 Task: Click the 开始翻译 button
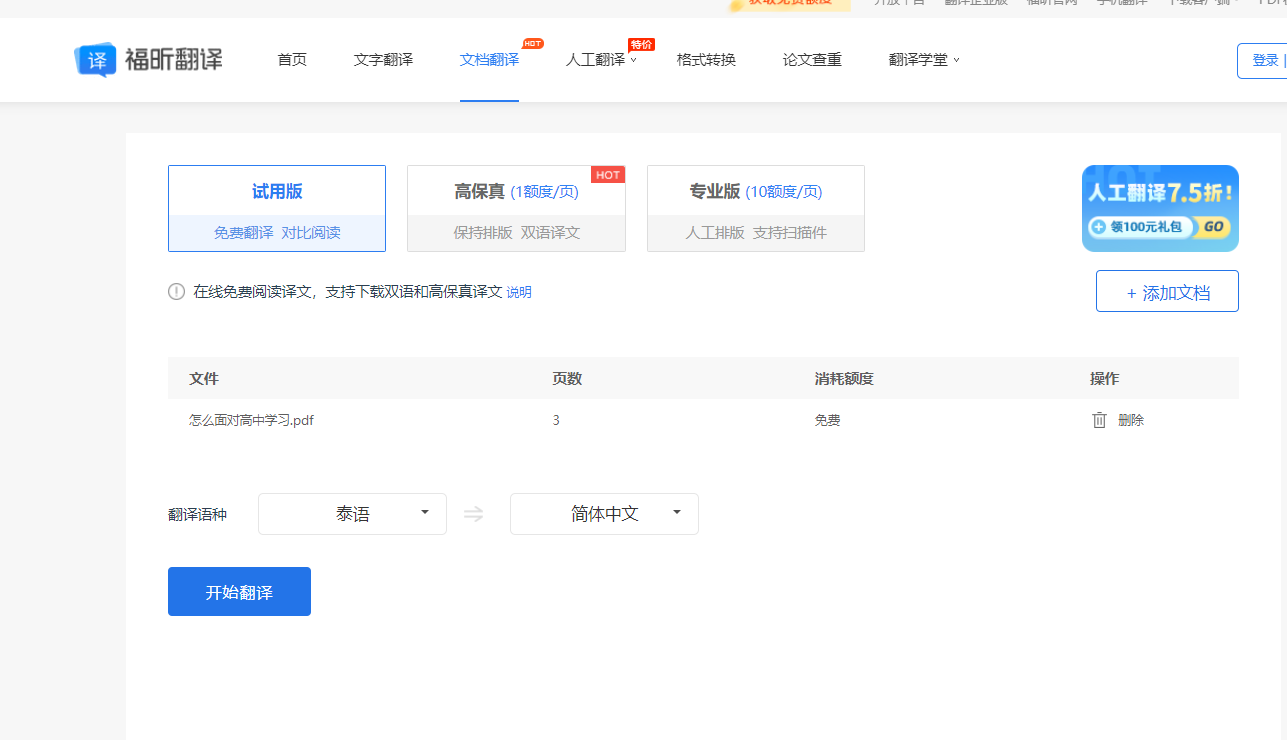(x=239, y=592)
